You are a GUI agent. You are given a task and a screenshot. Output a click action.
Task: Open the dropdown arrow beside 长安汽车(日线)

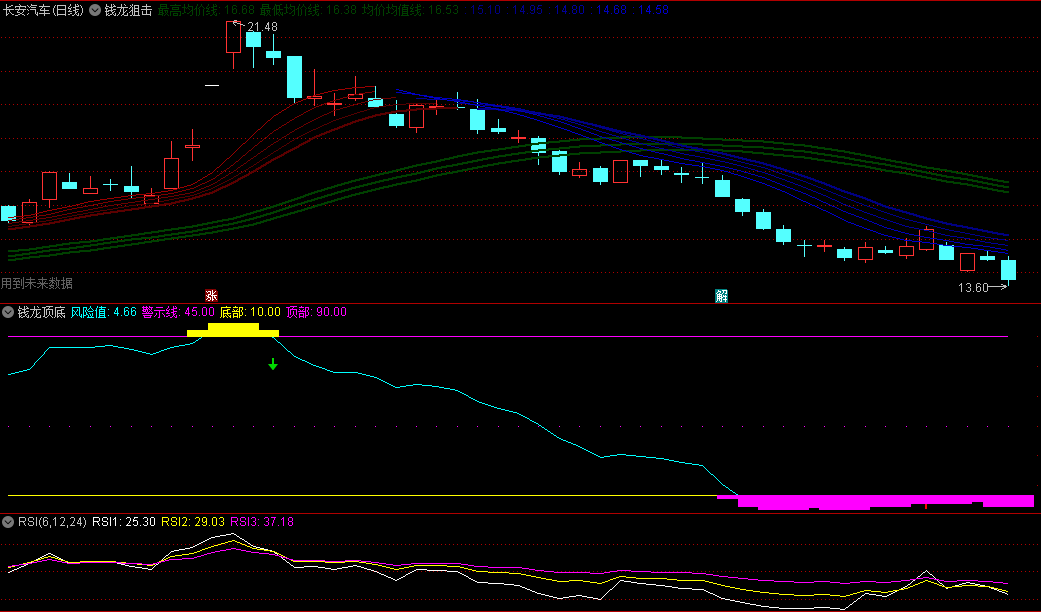click(95, 10)
